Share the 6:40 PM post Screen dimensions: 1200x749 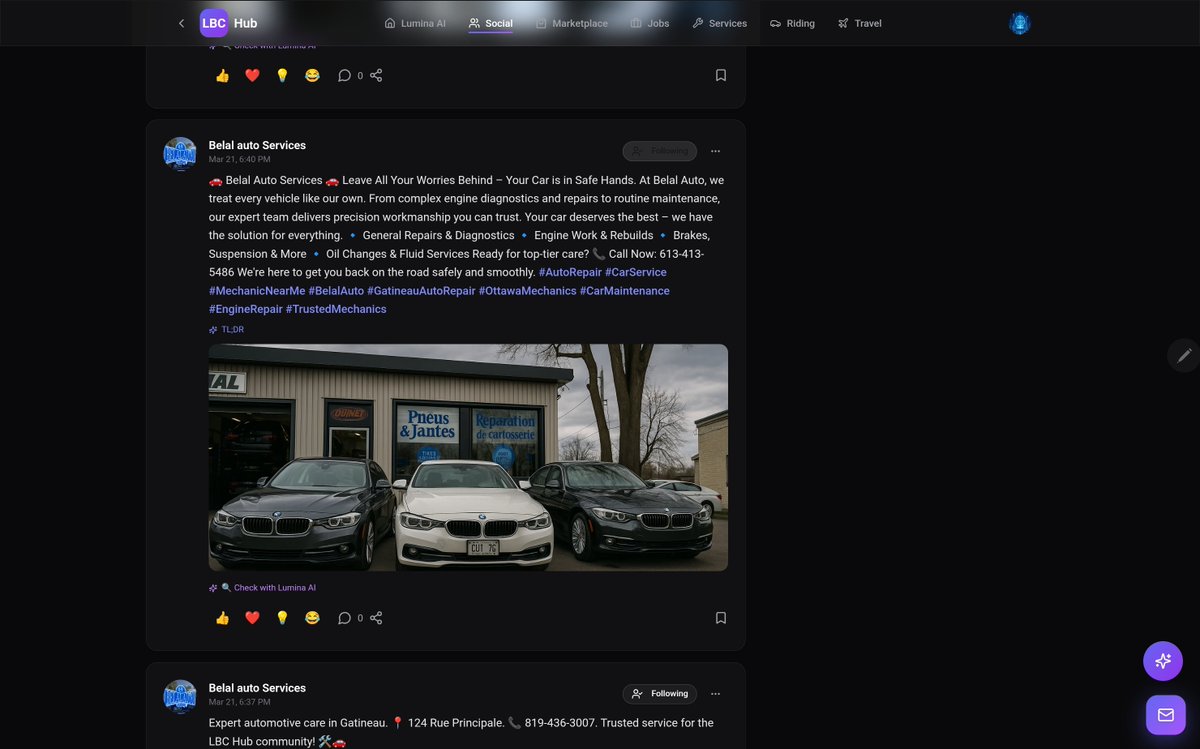pyautogui.click(x=376, y=618)
